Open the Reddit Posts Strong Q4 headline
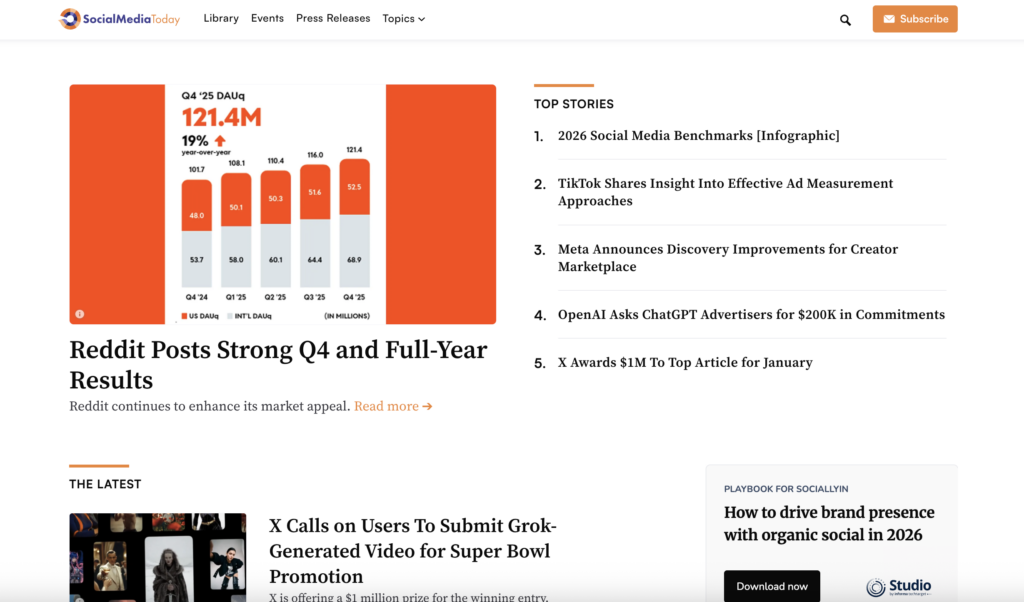Screen dimensions: 1024x602 278,365
